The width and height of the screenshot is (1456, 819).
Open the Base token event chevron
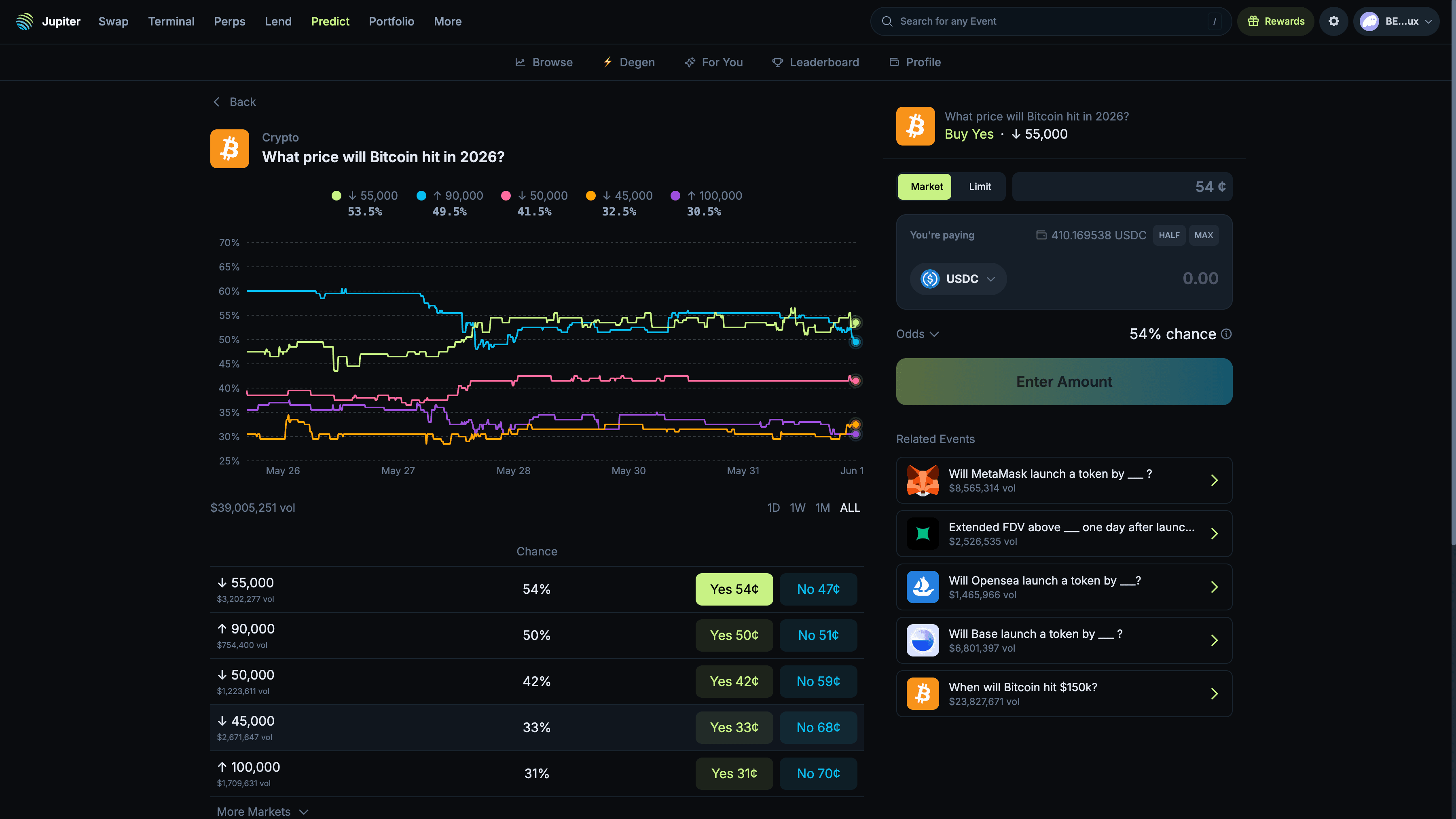pyautogui.click(x=1214, y=640)
